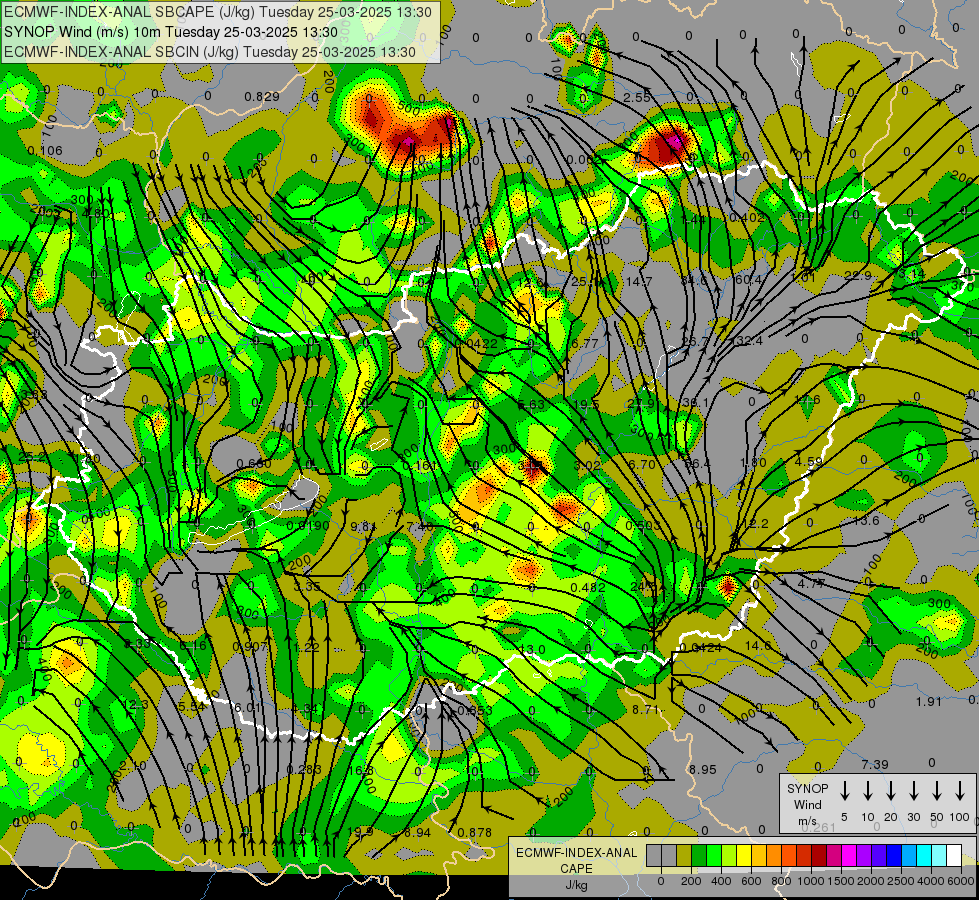979x900 pixels.
Task: Pick the white swatch ending CAPE legend
Action: coord(955,855)
